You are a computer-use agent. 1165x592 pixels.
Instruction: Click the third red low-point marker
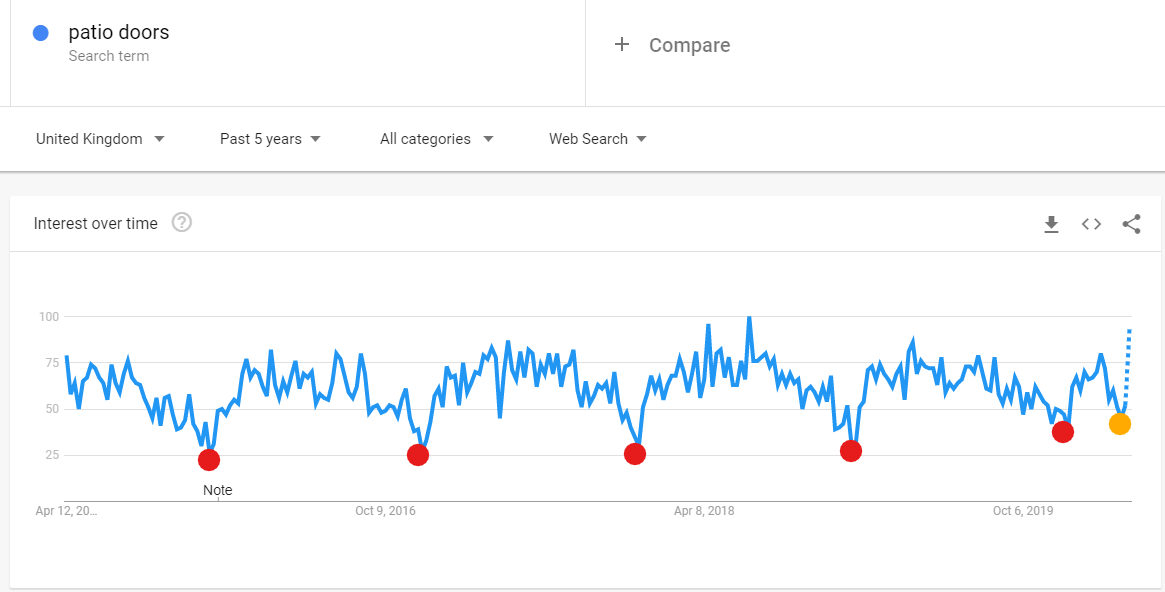[635, 455]
